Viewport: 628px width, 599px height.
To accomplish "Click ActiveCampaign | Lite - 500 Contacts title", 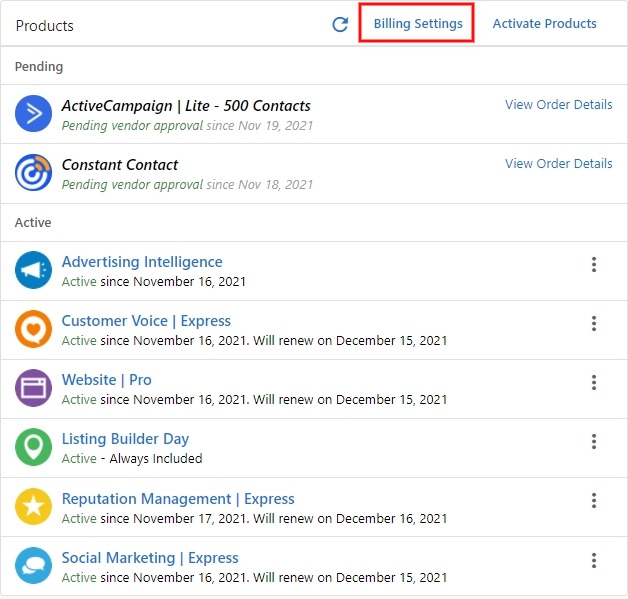I will pos(186,106).
